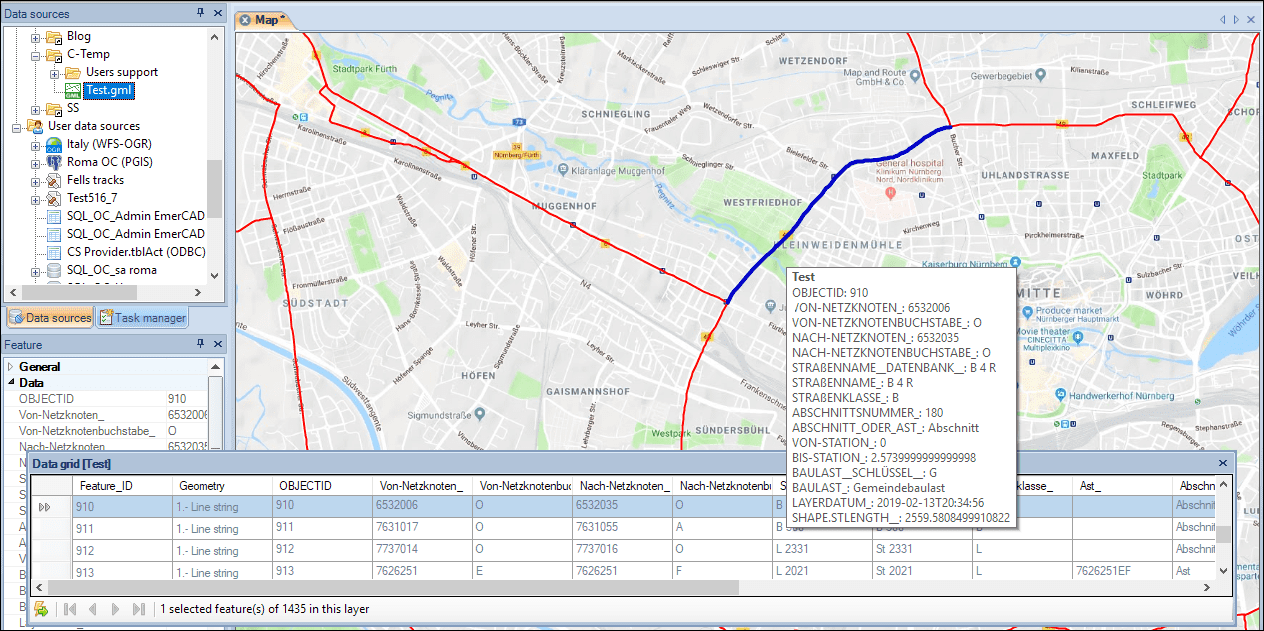The width and height of the screenshot is (1264, 631).
Task: Go to first record in data grid
Action: click(x=70, y=608)
